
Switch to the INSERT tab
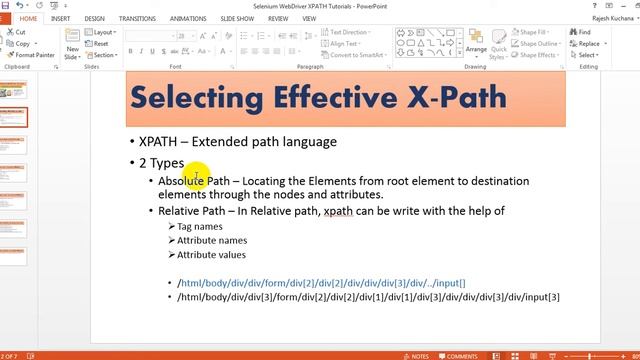[x=60, y=19]
